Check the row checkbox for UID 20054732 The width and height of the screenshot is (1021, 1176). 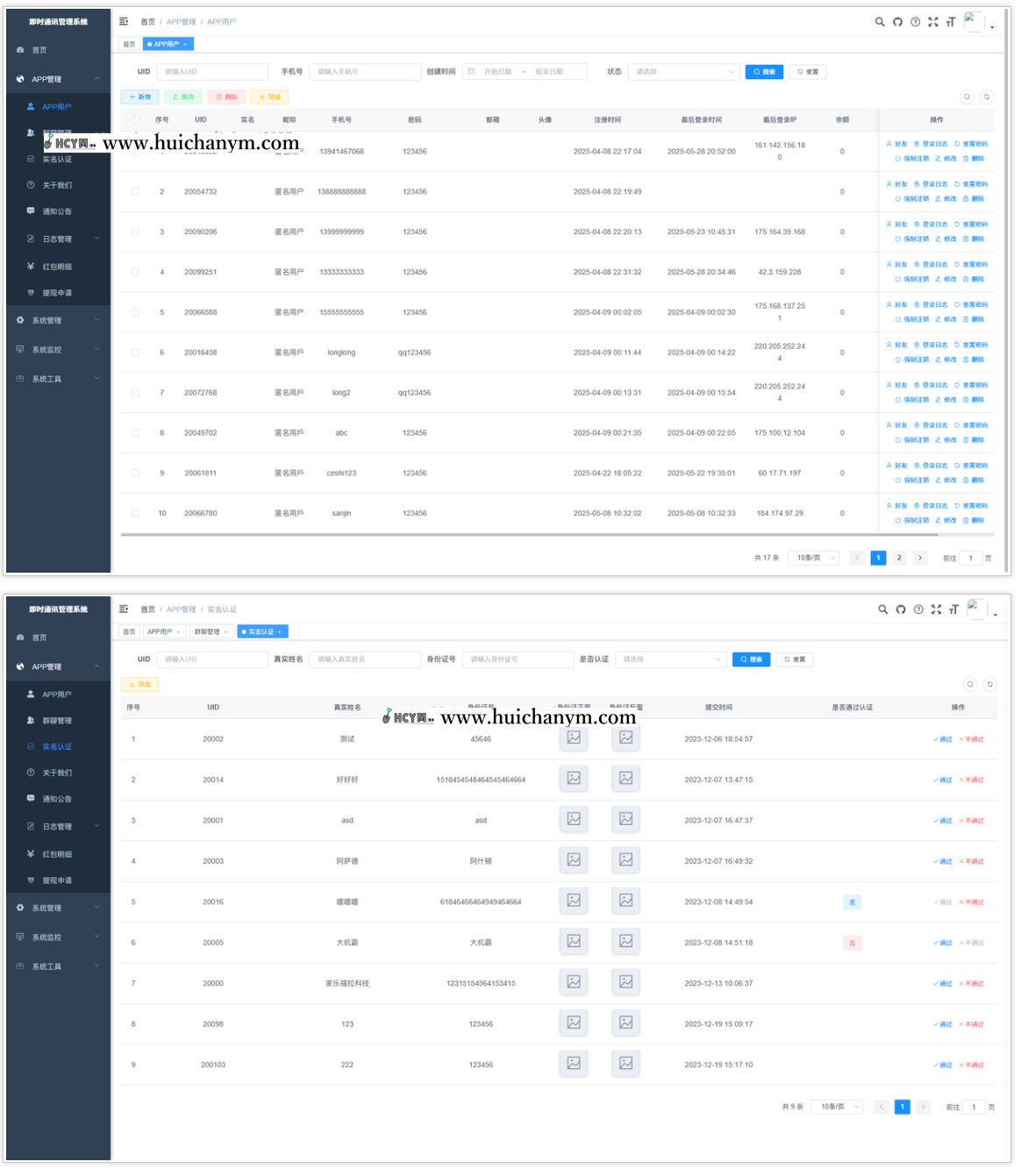tap(135, 191)
